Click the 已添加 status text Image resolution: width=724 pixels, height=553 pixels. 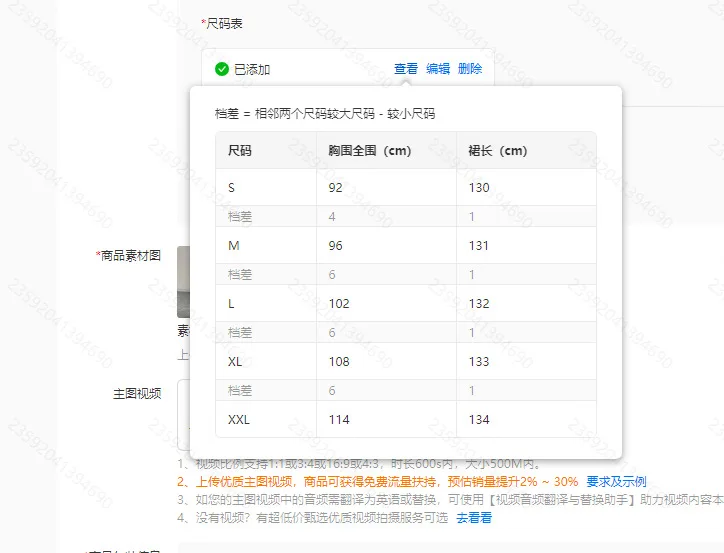252,70
